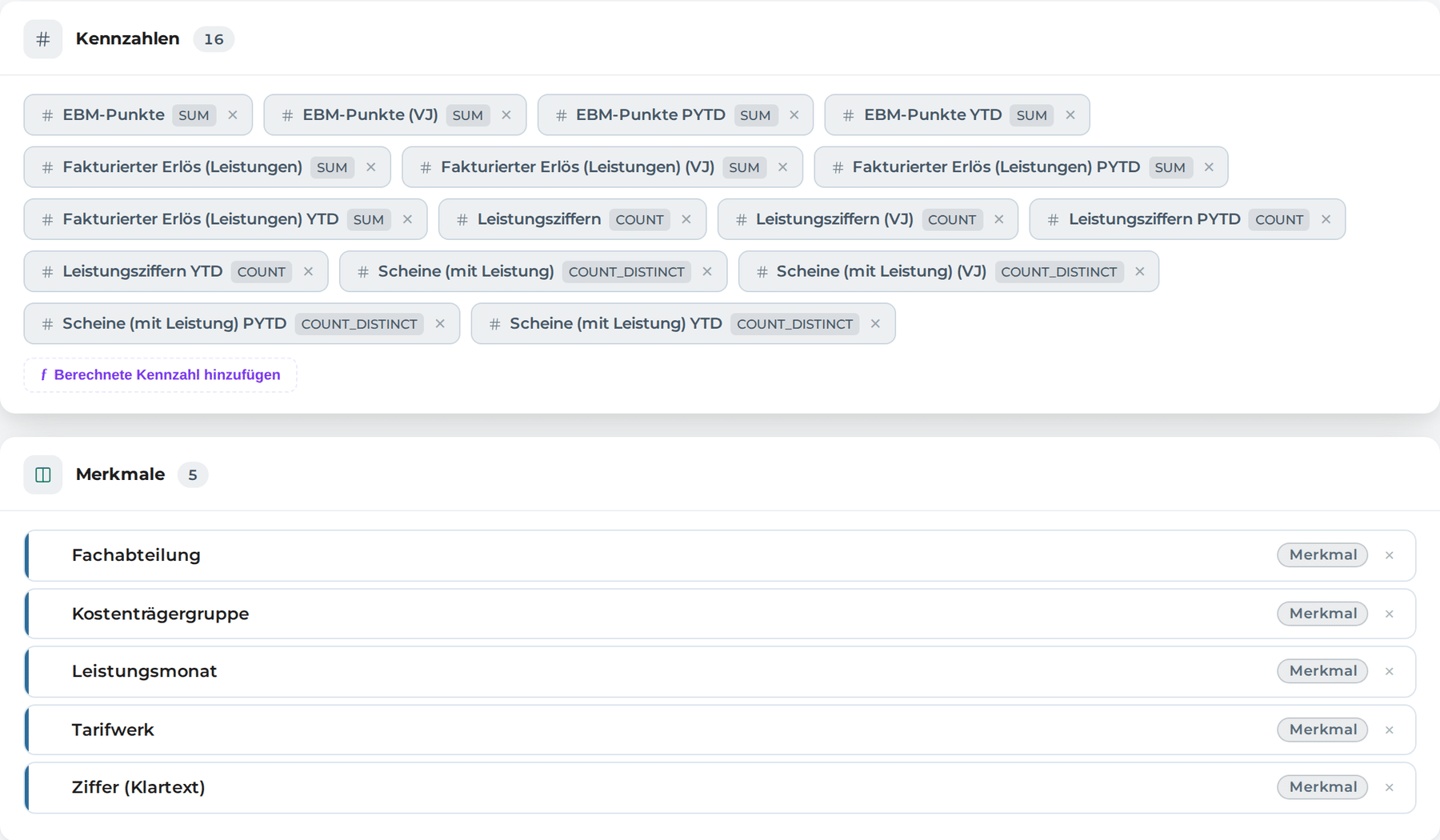This screenshot has width=1440, height=840.
Task: Click the Scheine (mit Leistung) (VJ) chip label
Action: 882,271
